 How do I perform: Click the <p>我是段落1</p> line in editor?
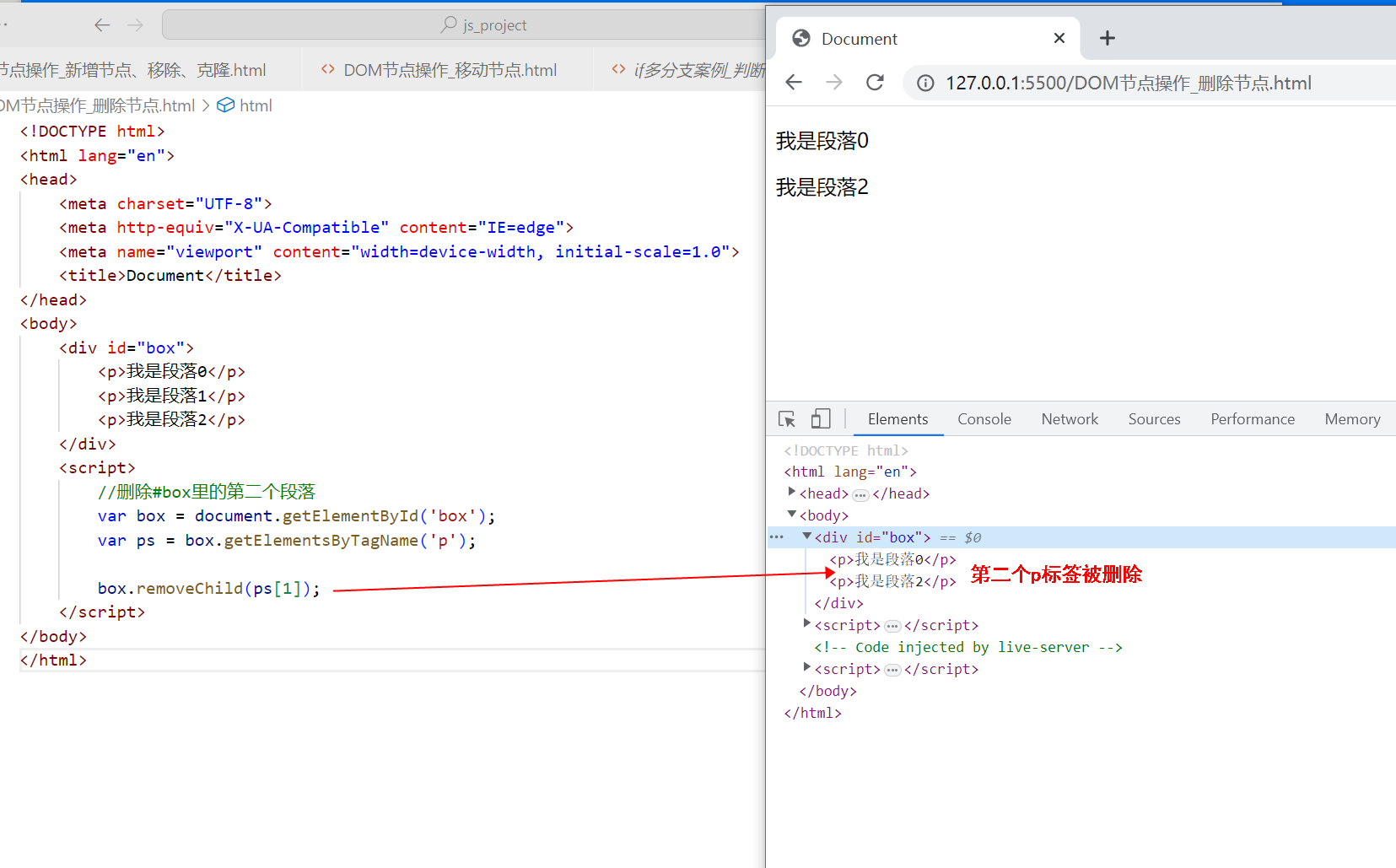(x=171, y=396)
